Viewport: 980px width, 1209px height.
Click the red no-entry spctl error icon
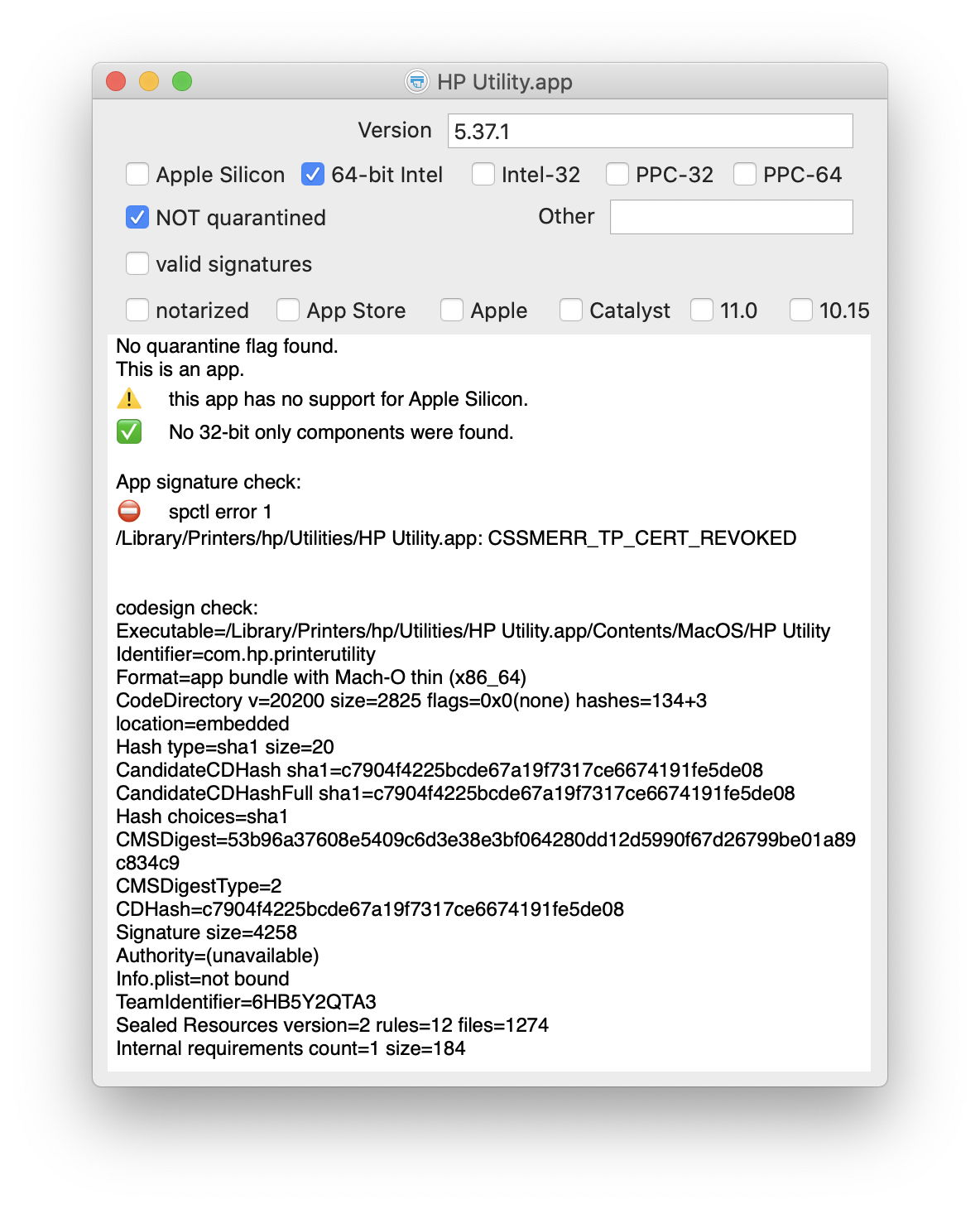click(x=129, y=511)
